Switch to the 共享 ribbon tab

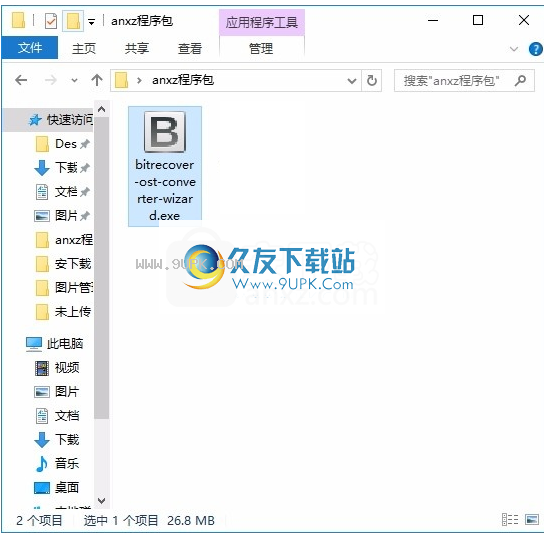point(137,48)
